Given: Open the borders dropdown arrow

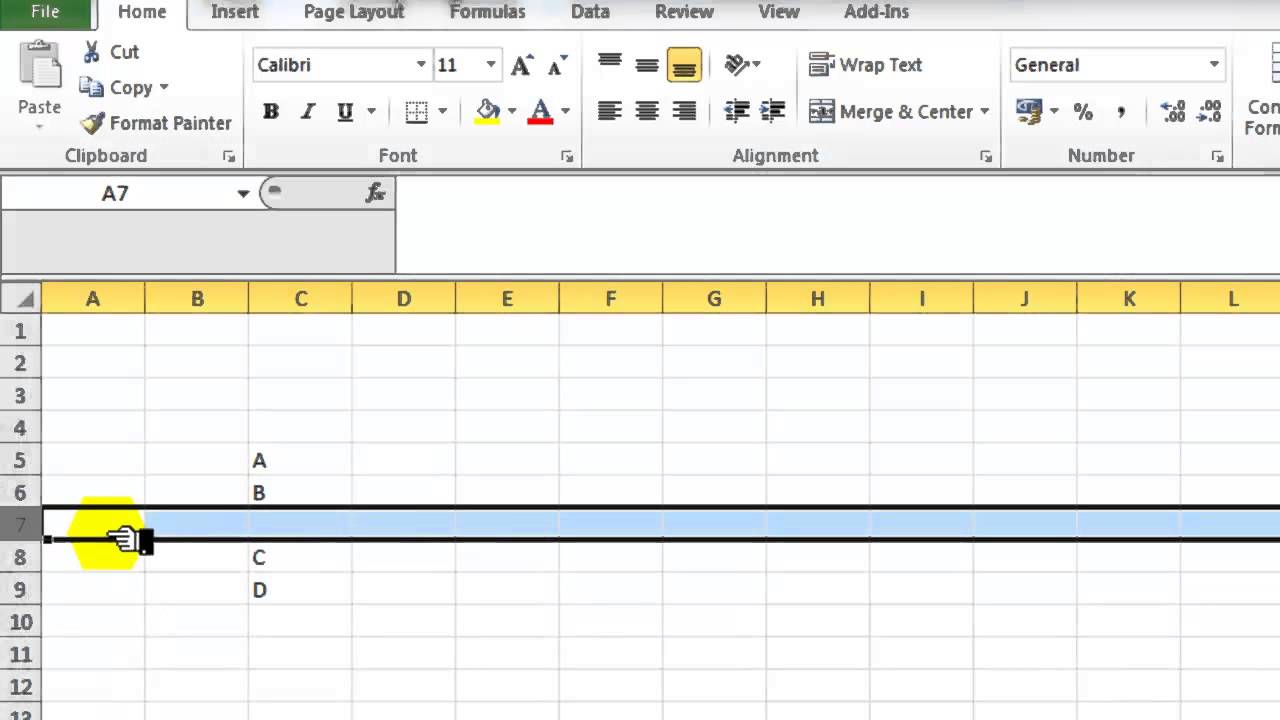Looking at the screenshot, I should [x=443, y=112].
